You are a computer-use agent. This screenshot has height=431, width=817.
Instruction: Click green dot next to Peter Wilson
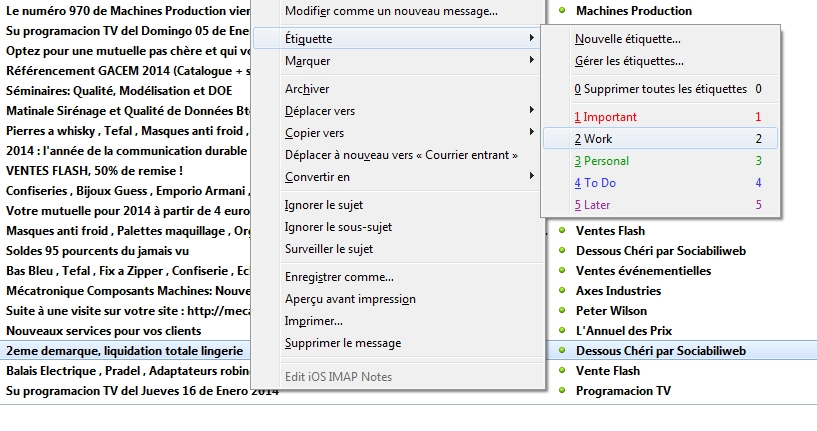tap(563, 311)
